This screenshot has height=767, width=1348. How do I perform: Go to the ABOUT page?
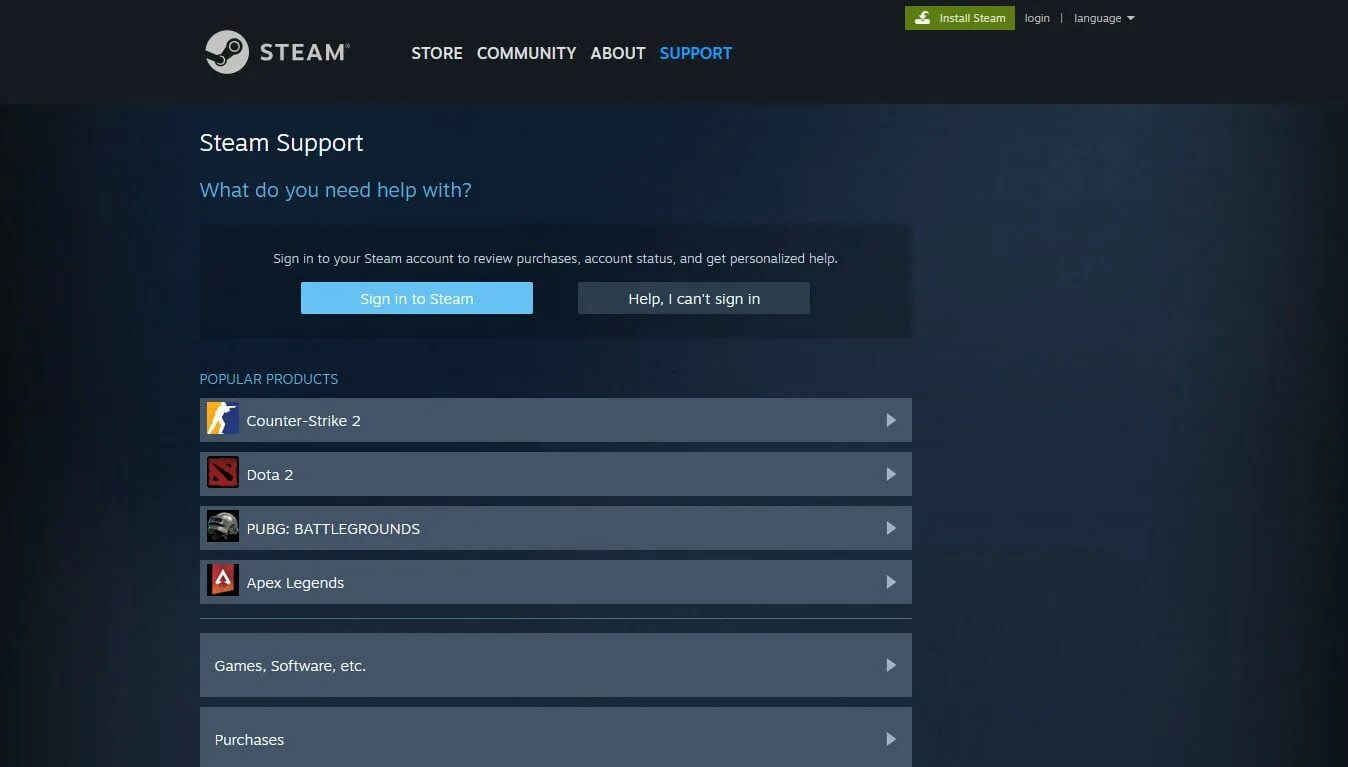pos(618,53)
